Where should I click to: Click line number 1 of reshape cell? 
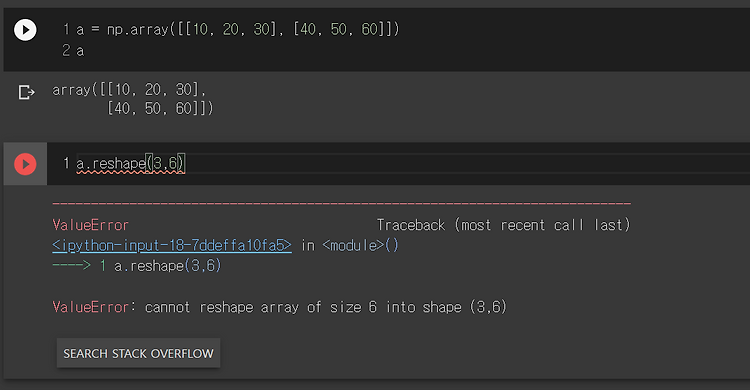tap(66, 164)
